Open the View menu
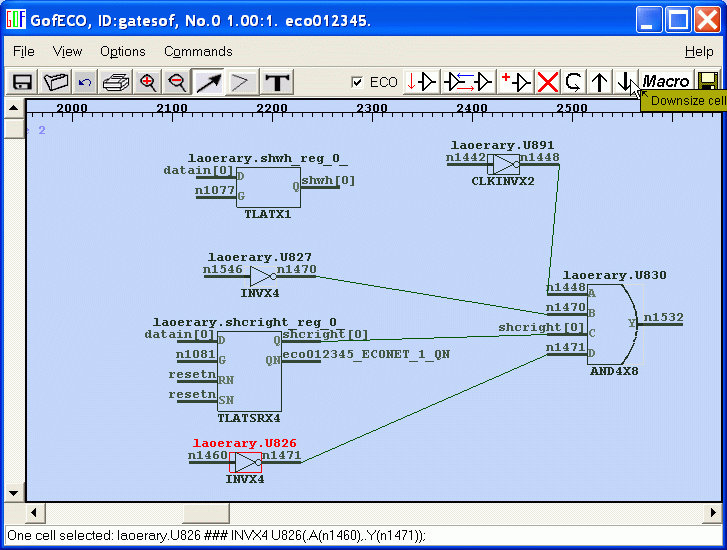The height and width of the screenshot is (550, 727). 67,51
